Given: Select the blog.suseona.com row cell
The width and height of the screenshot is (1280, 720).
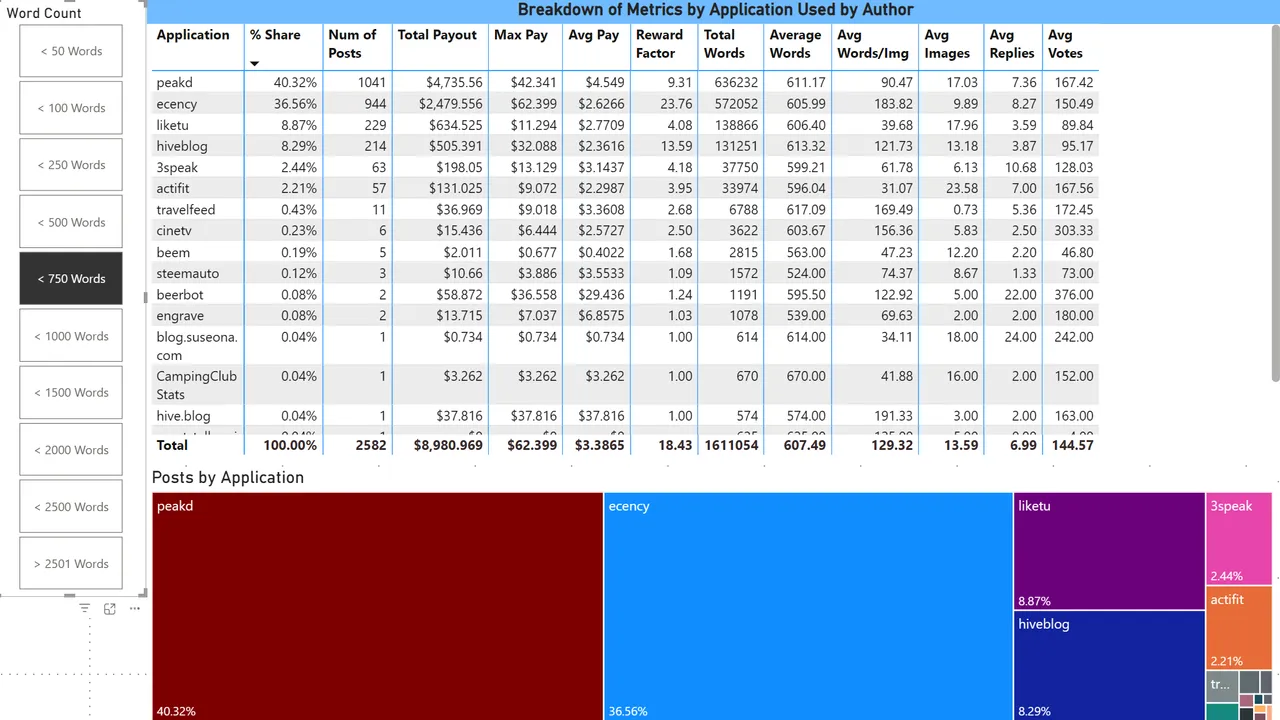Looking at the screenshot, I should pos(197,346).
